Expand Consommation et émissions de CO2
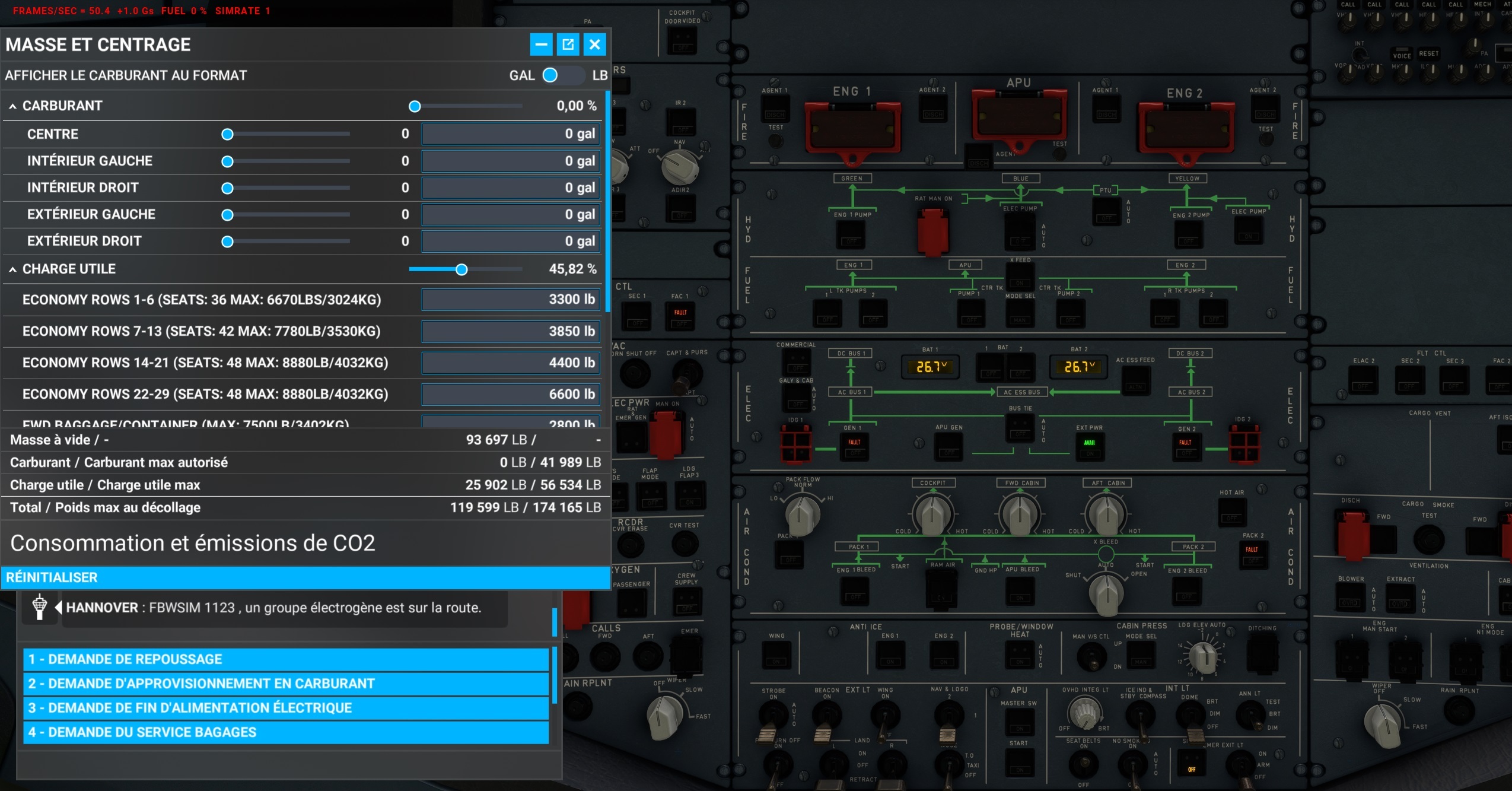 (x=193, y=543)
